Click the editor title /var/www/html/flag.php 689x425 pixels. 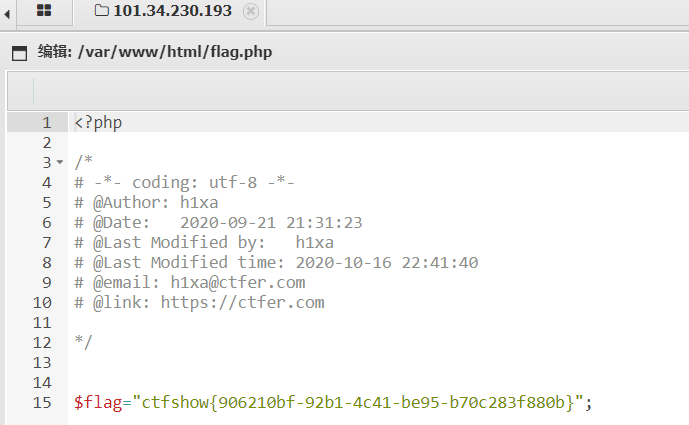[x=175, y=52]
